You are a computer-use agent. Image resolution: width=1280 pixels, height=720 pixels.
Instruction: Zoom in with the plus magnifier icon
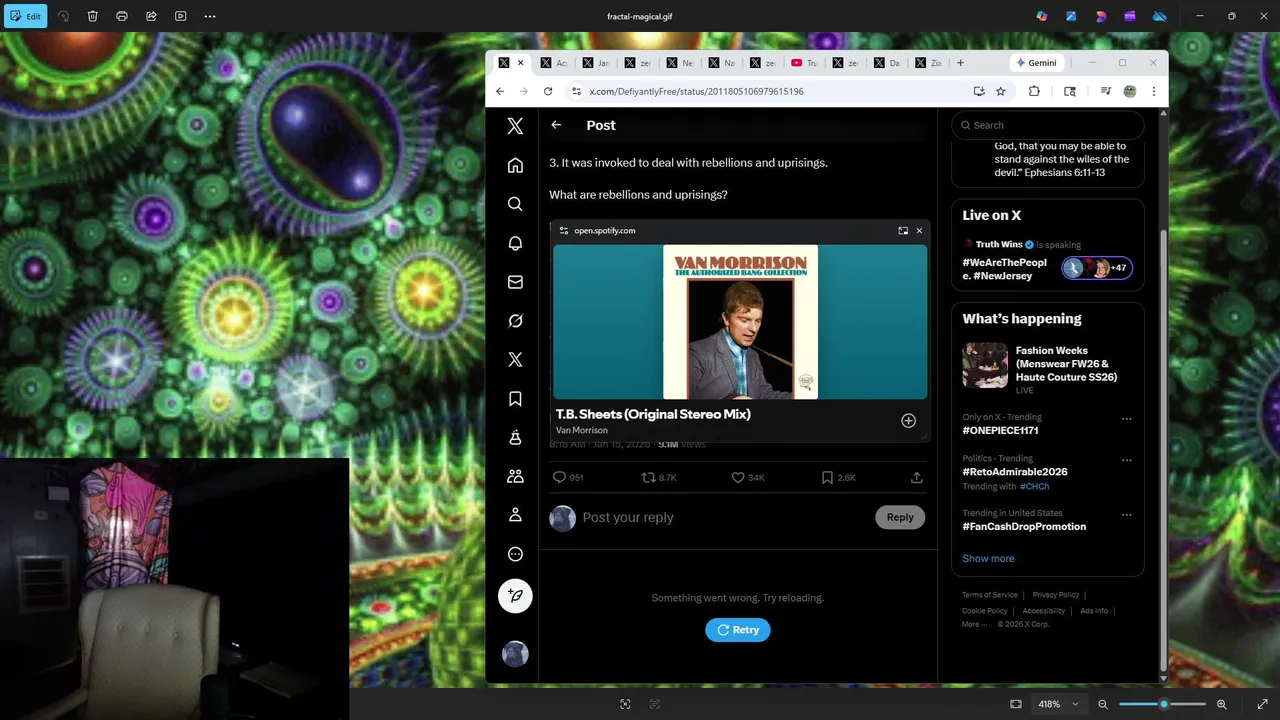pyautogui.click(x=1221, y=704)
